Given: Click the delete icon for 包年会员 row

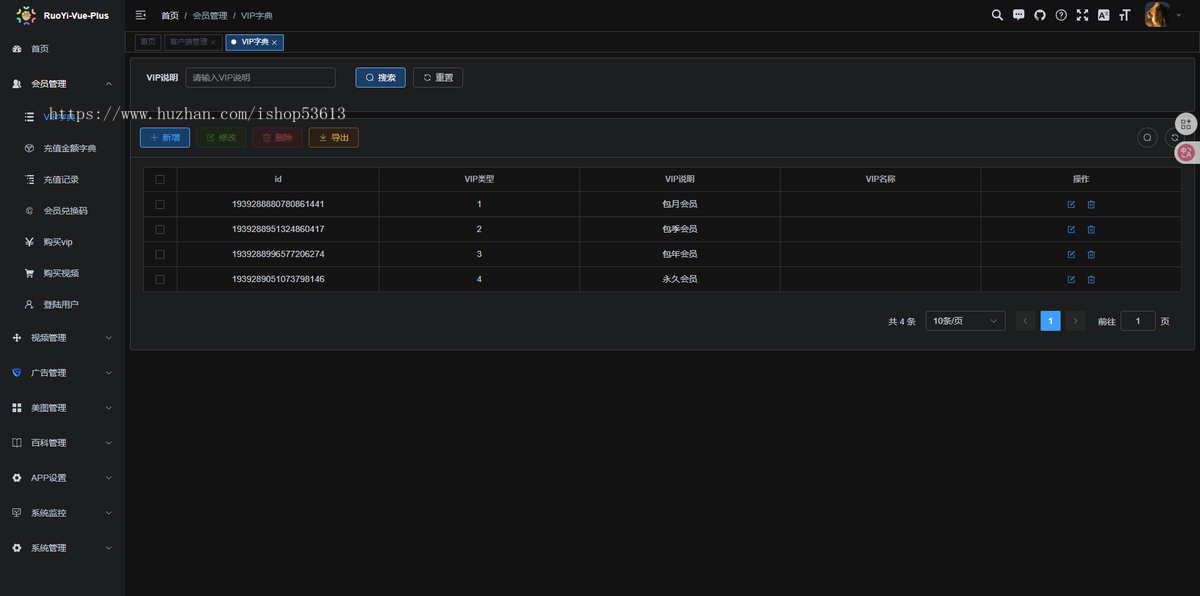Looking at the screenshot, I should pos(1091,254).
